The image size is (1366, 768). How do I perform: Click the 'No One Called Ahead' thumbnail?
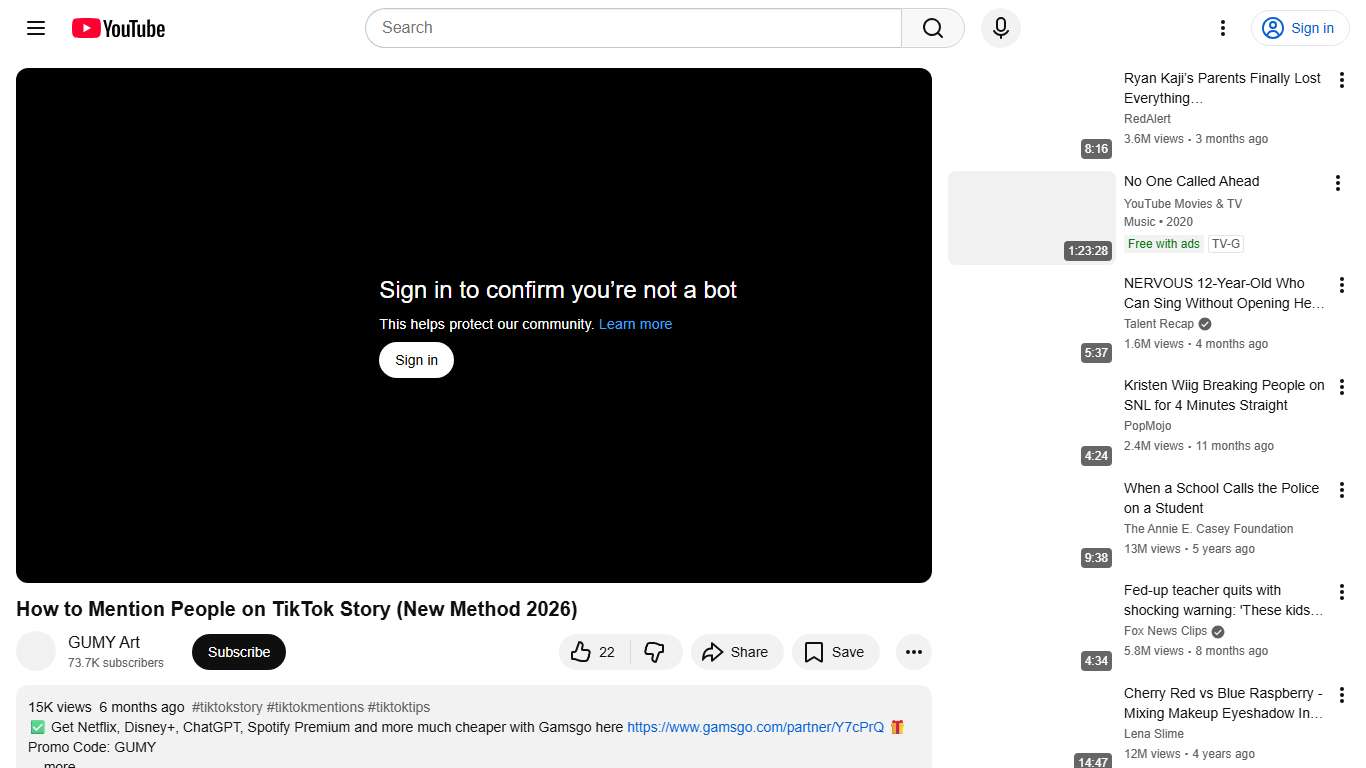pyautogui.click(x=1030, y=217)
